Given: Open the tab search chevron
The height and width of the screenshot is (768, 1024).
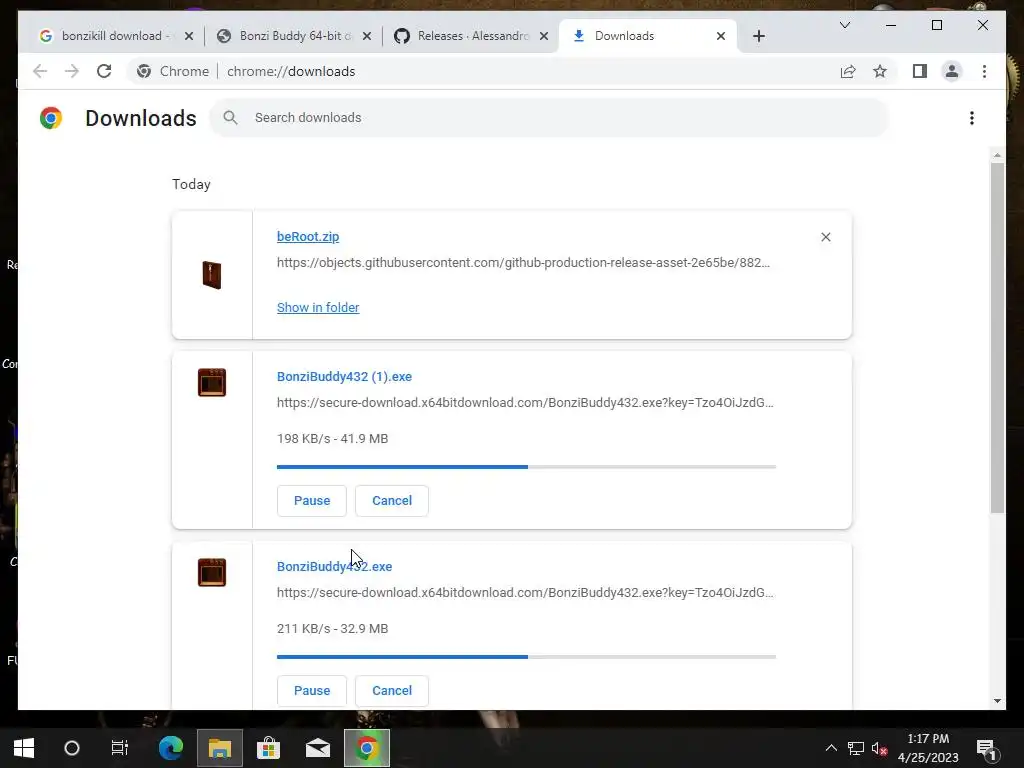Looking at the screenshot, I should (844, 25).
